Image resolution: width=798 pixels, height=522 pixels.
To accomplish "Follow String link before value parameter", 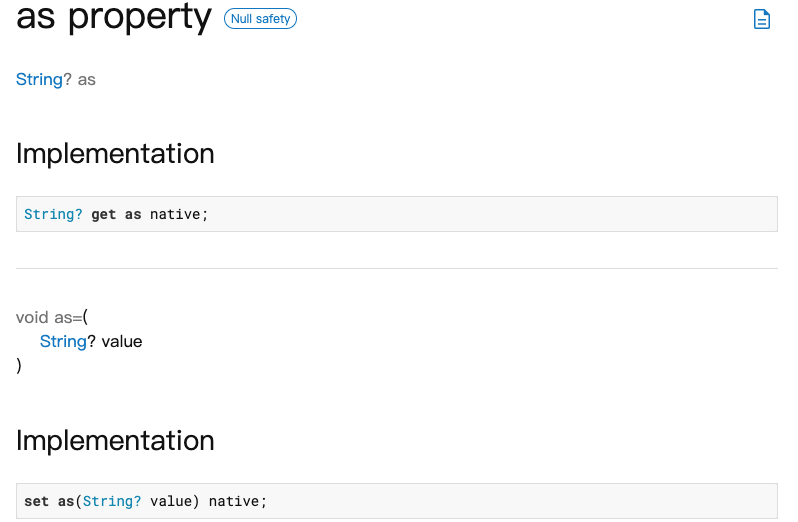I will (x=63, y=341).
